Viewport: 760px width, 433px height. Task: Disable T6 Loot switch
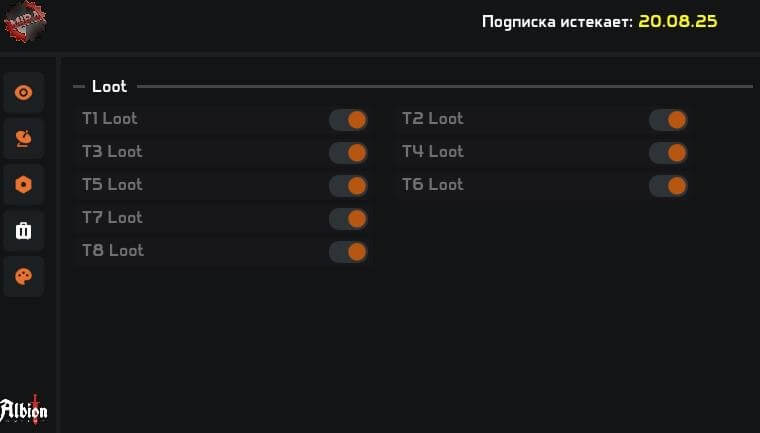(x=668, y=186)
